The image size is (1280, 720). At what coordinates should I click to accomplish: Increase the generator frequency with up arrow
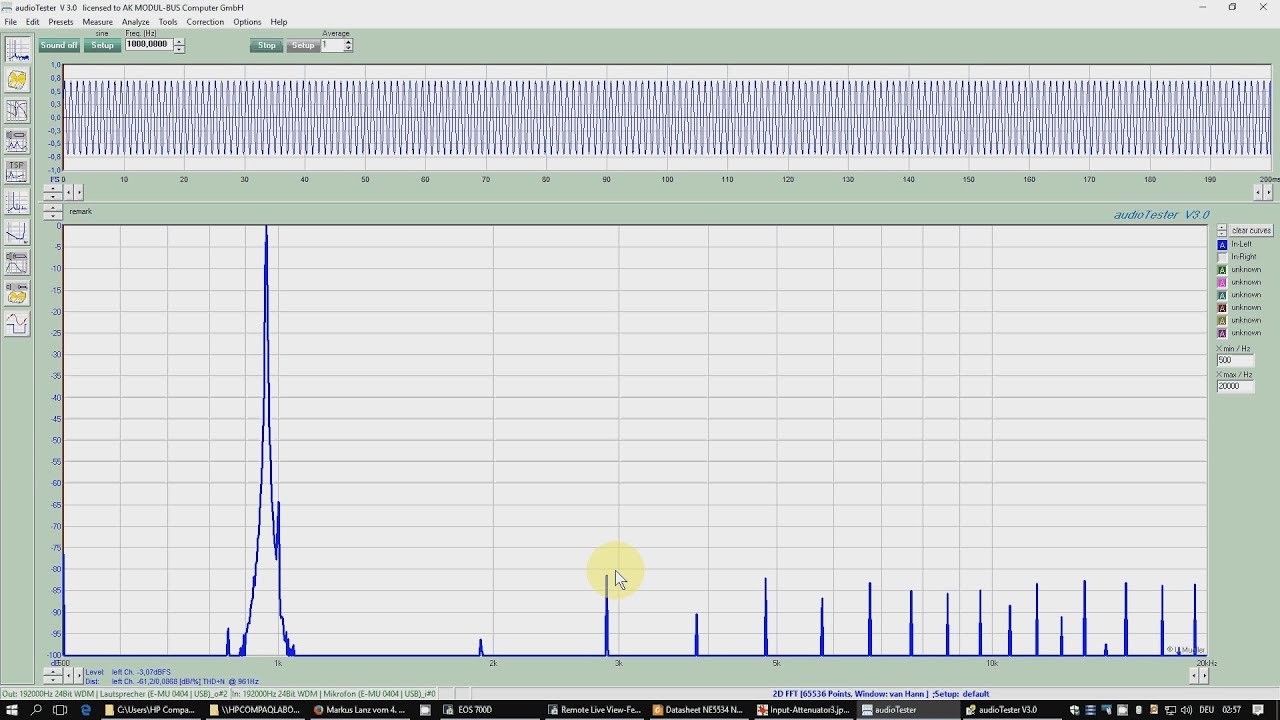179,41
